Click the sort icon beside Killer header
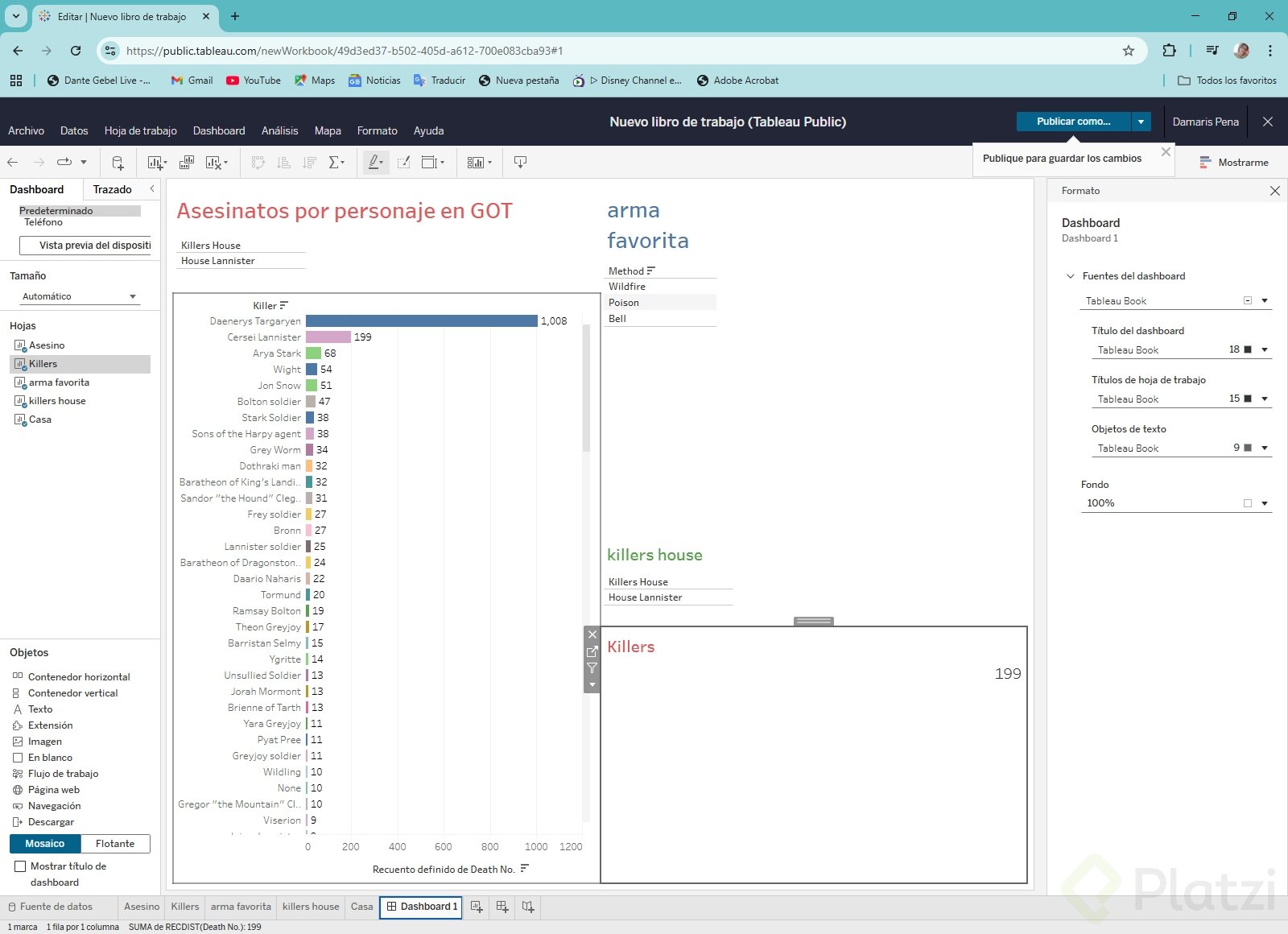The width and height of the screenshot is (1288, 934). 284,305
